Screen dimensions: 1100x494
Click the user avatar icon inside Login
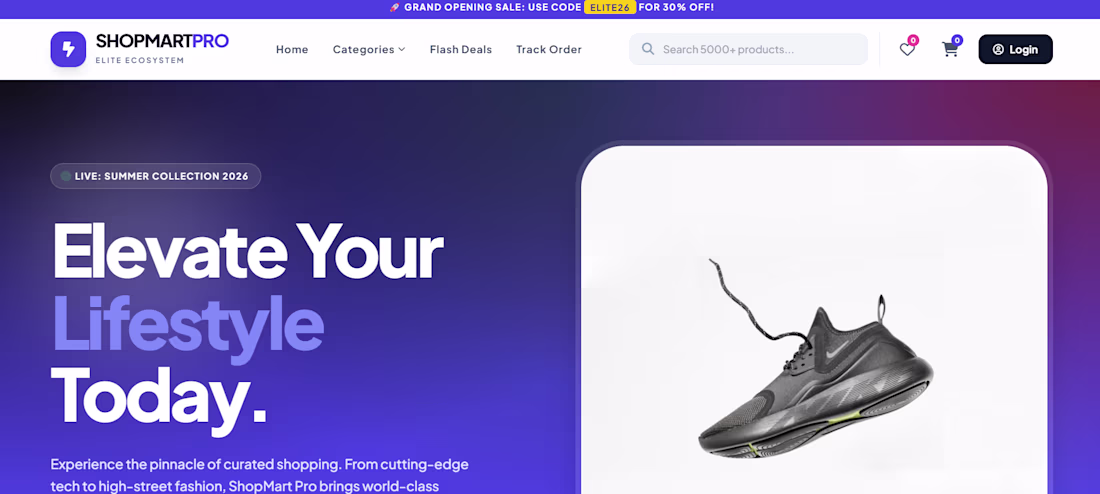pos(998,49)
